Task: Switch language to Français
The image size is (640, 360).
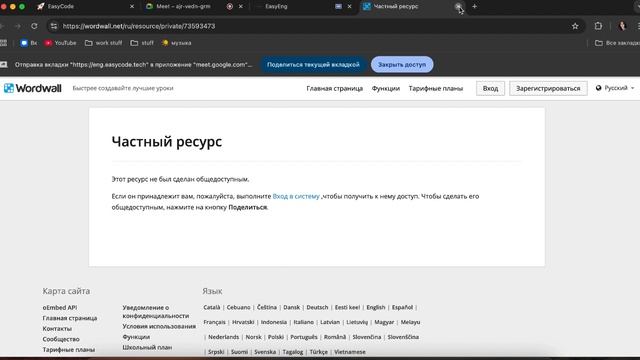Action: (215, 322)
